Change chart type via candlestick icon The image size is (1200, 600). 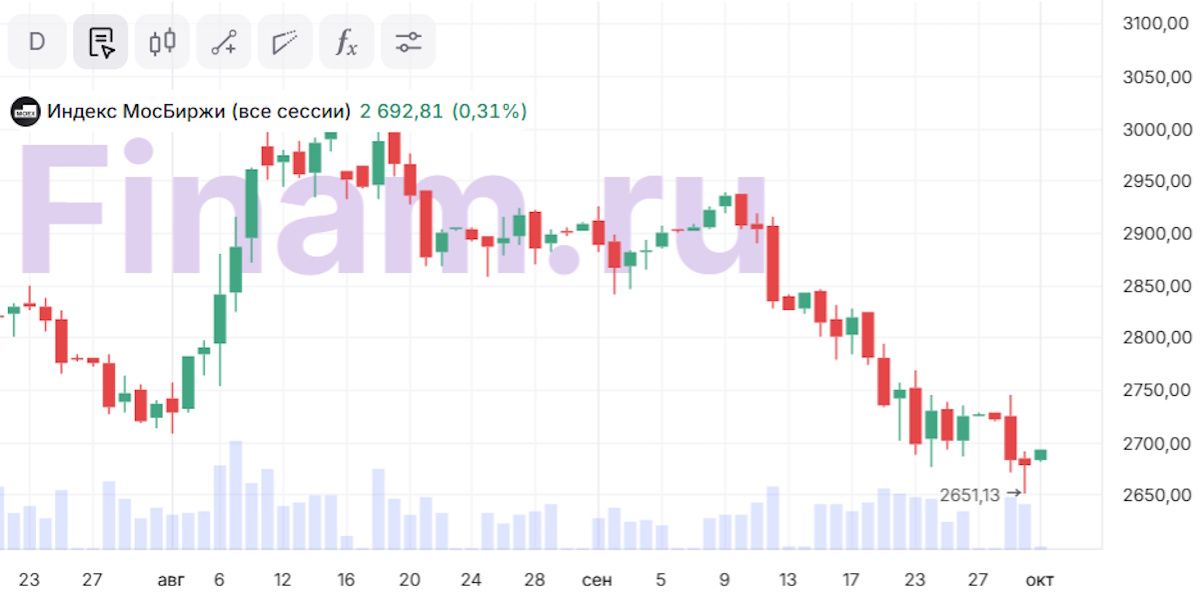[162, 42]
